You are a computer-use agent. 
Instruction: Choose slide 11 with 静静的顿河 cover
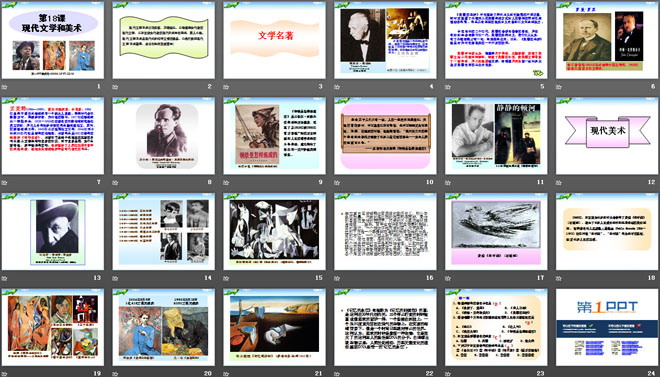click(496, 136)
